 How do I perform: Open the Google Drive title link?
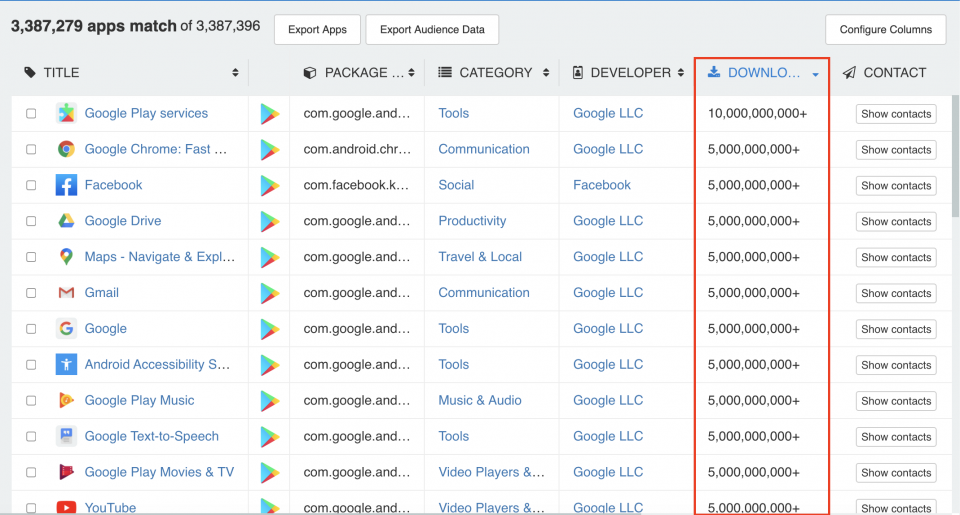coord(123,221)
